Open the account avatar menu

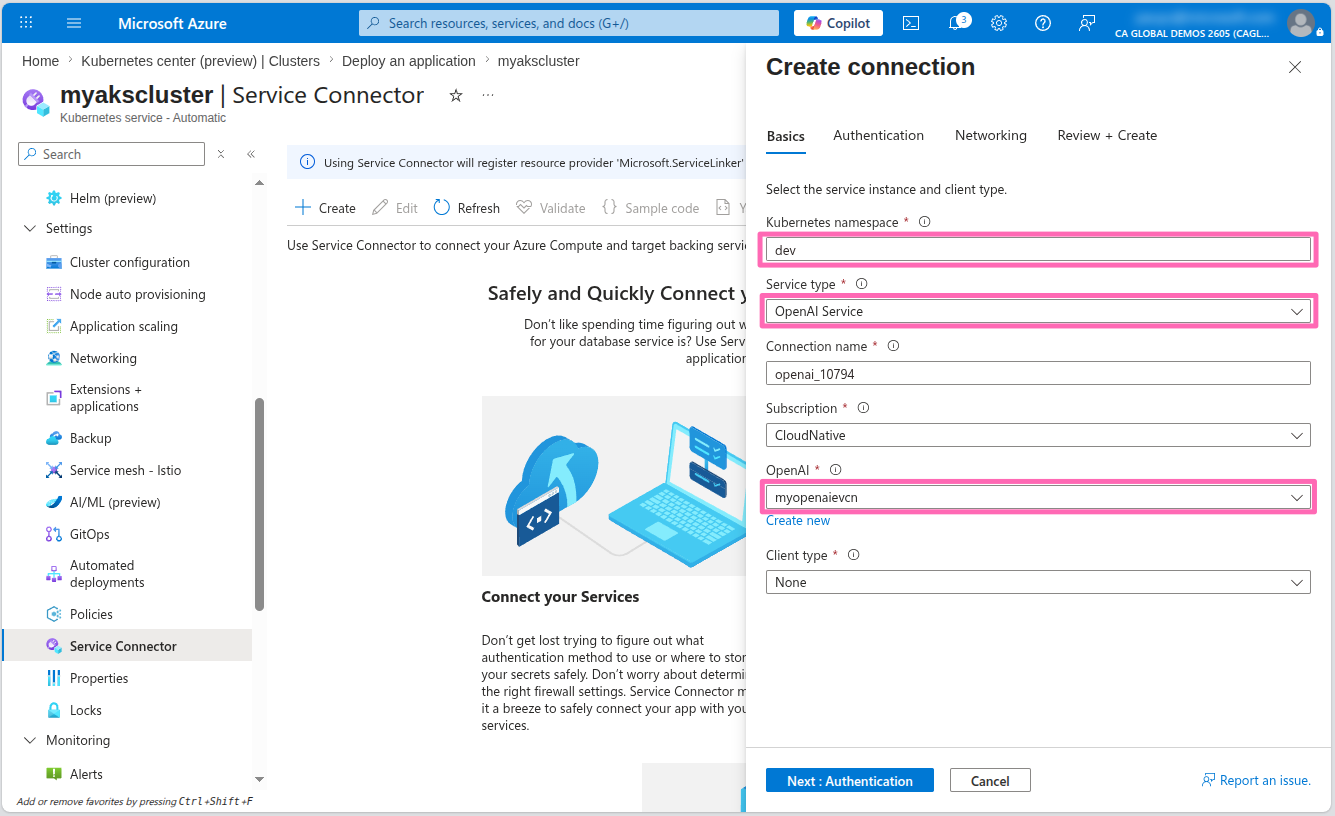tap(1301, 22)
